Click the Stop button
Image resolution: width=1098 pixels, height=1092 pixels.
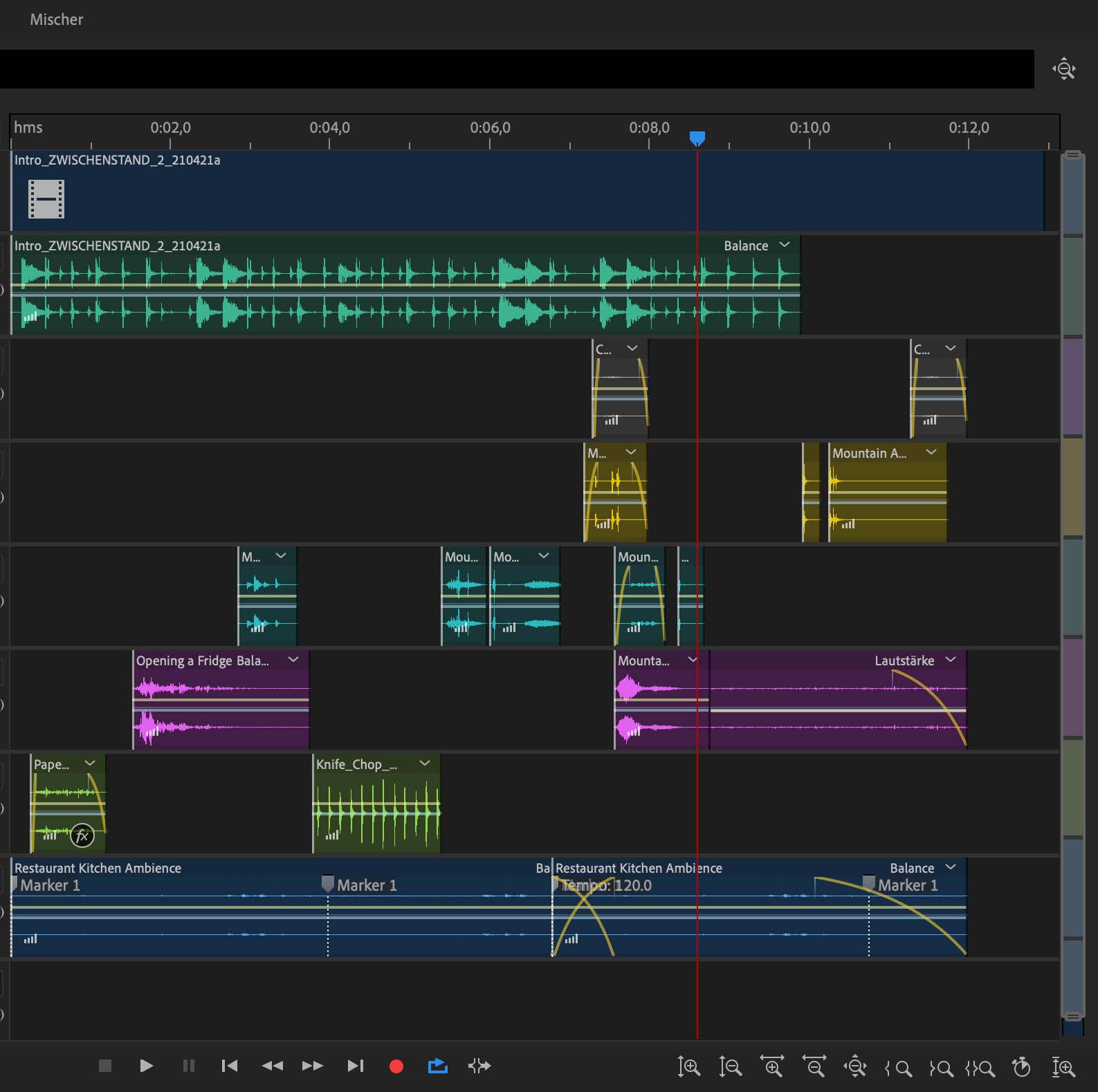click(x=105, y=1066)
